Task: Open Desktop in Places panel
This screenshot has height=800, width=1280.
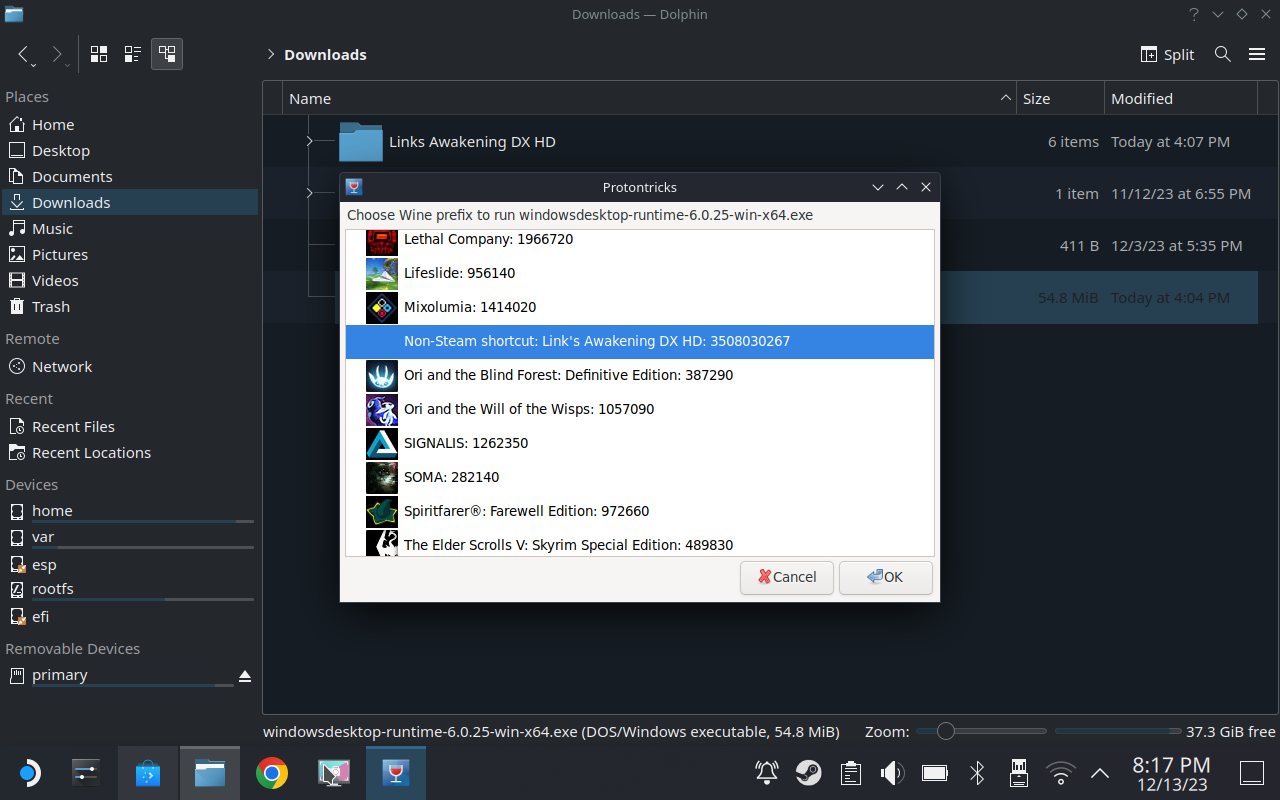Action: click(x=129, y=151)
